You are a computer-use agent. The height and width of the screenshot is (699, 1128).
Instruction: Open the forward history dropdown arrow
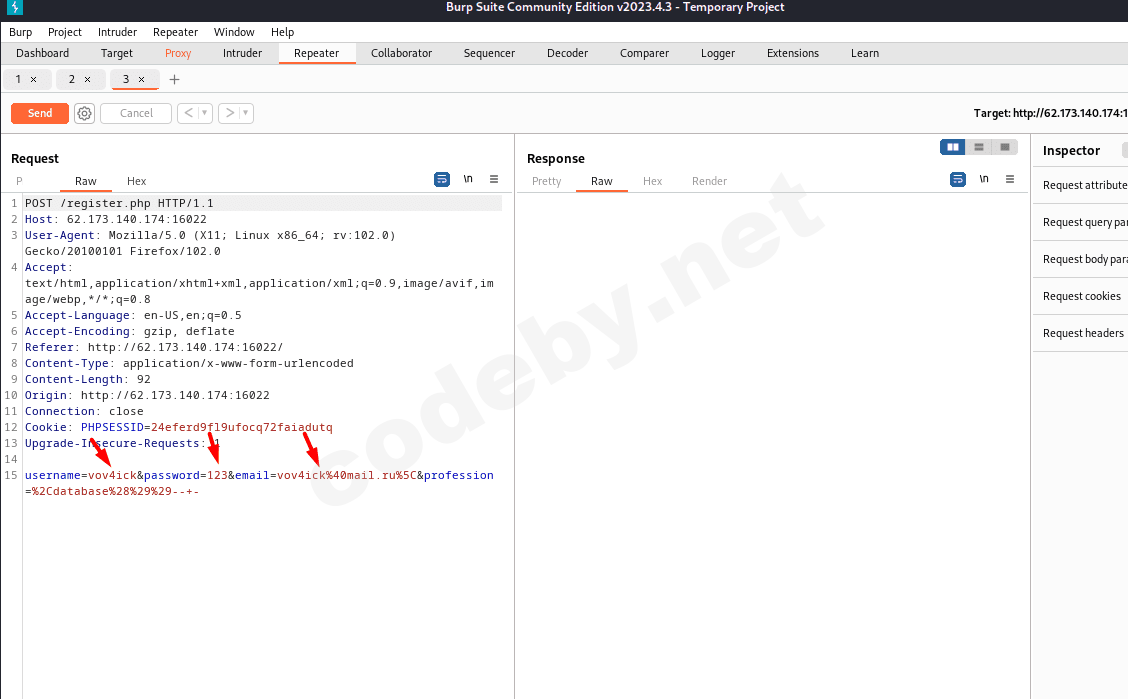(246, 113)
